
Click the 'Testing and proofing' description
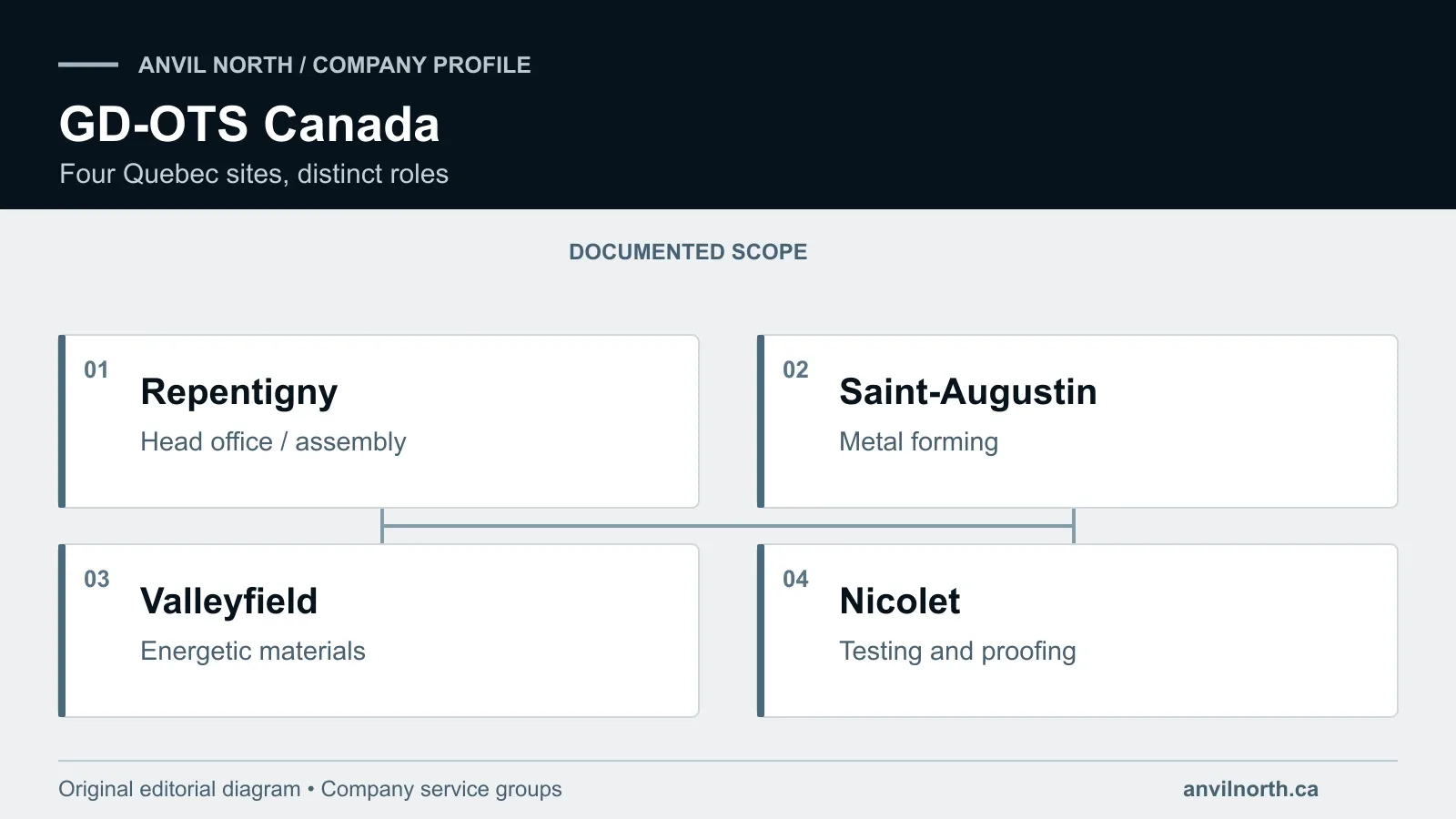coord(957,651)
